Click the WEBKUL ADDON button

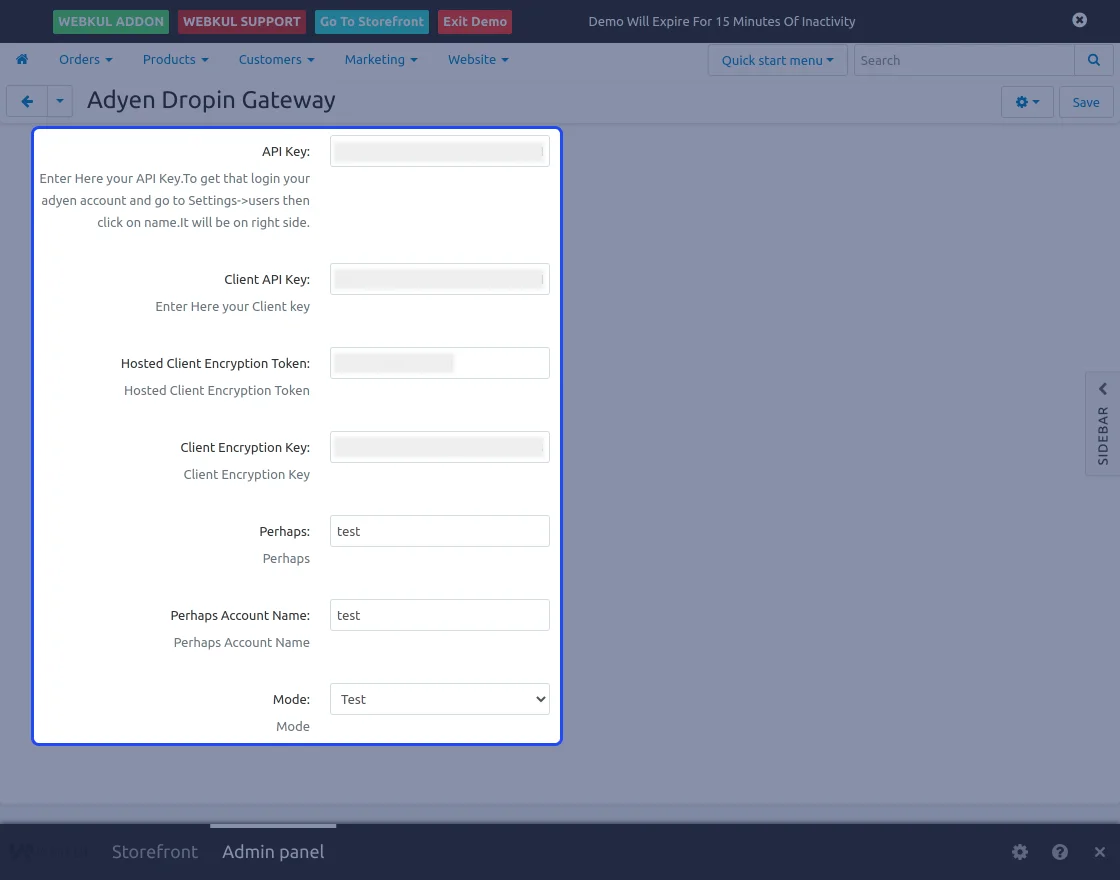[x=111, y=21]
